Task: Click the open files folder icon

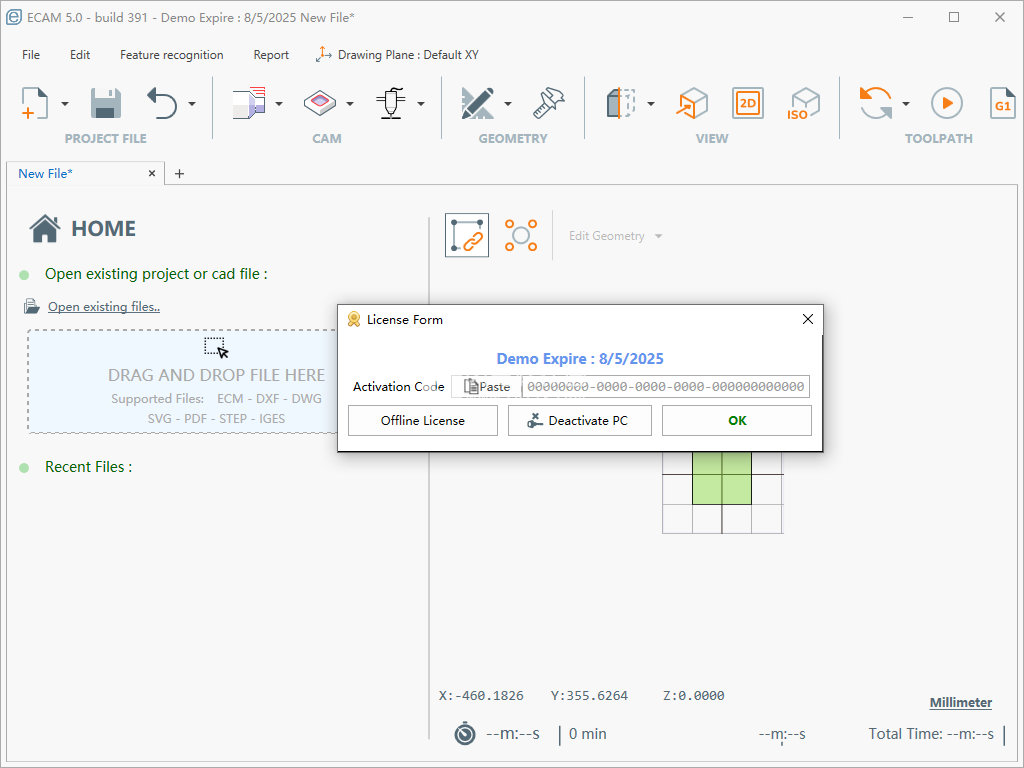Action: click(x=31, y=306)
